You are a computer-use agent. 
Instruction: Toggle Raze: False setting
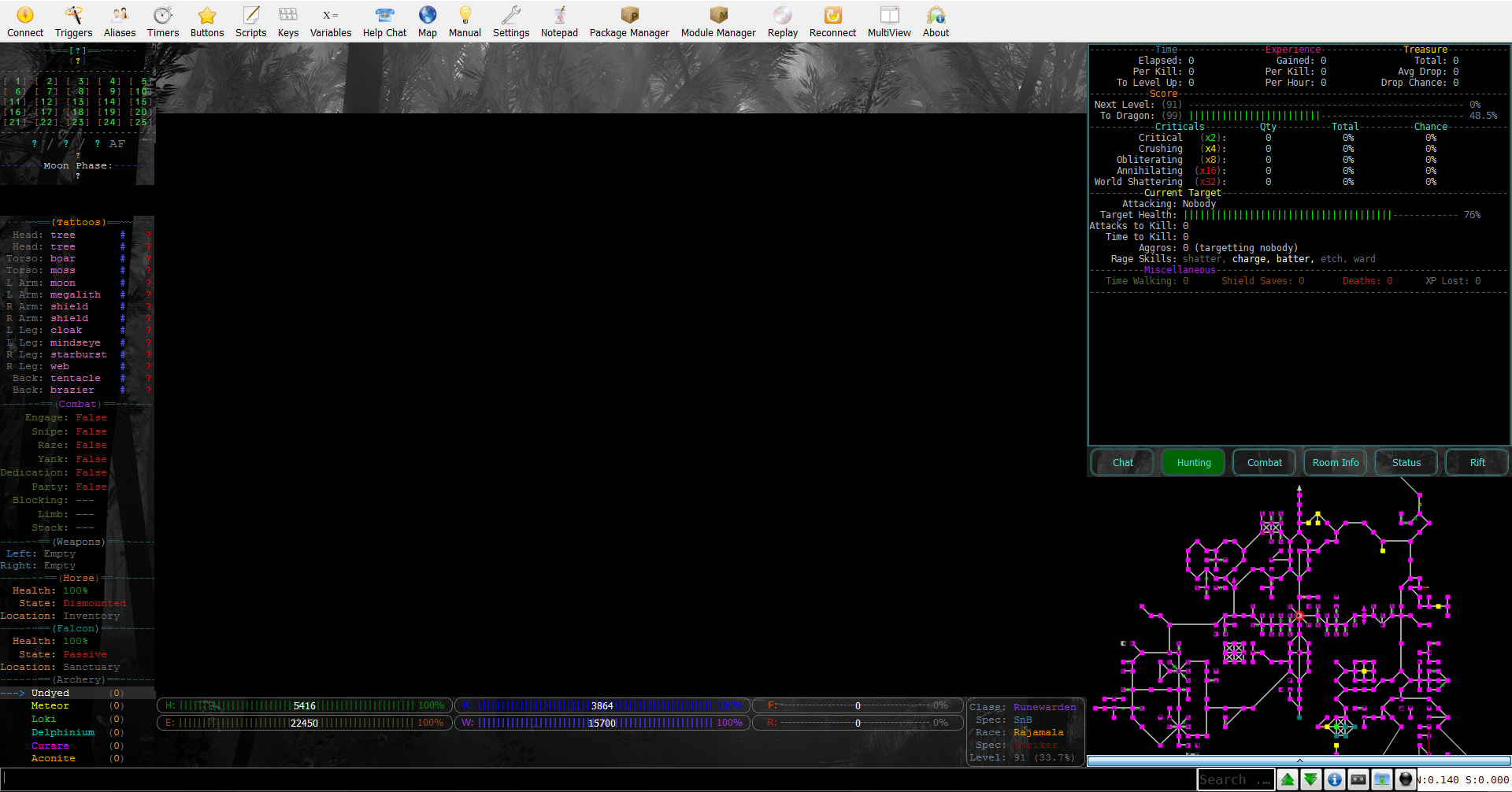click(x=72, y=446)
